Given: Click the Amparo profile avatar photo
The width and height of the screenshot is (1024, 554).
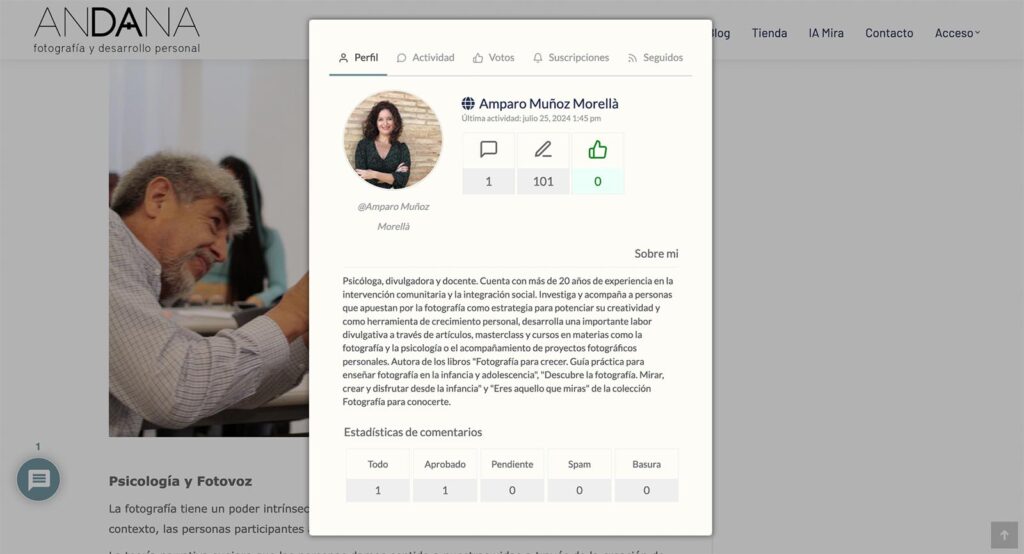Looking at the screenshot, I should [x=393, y=140].
